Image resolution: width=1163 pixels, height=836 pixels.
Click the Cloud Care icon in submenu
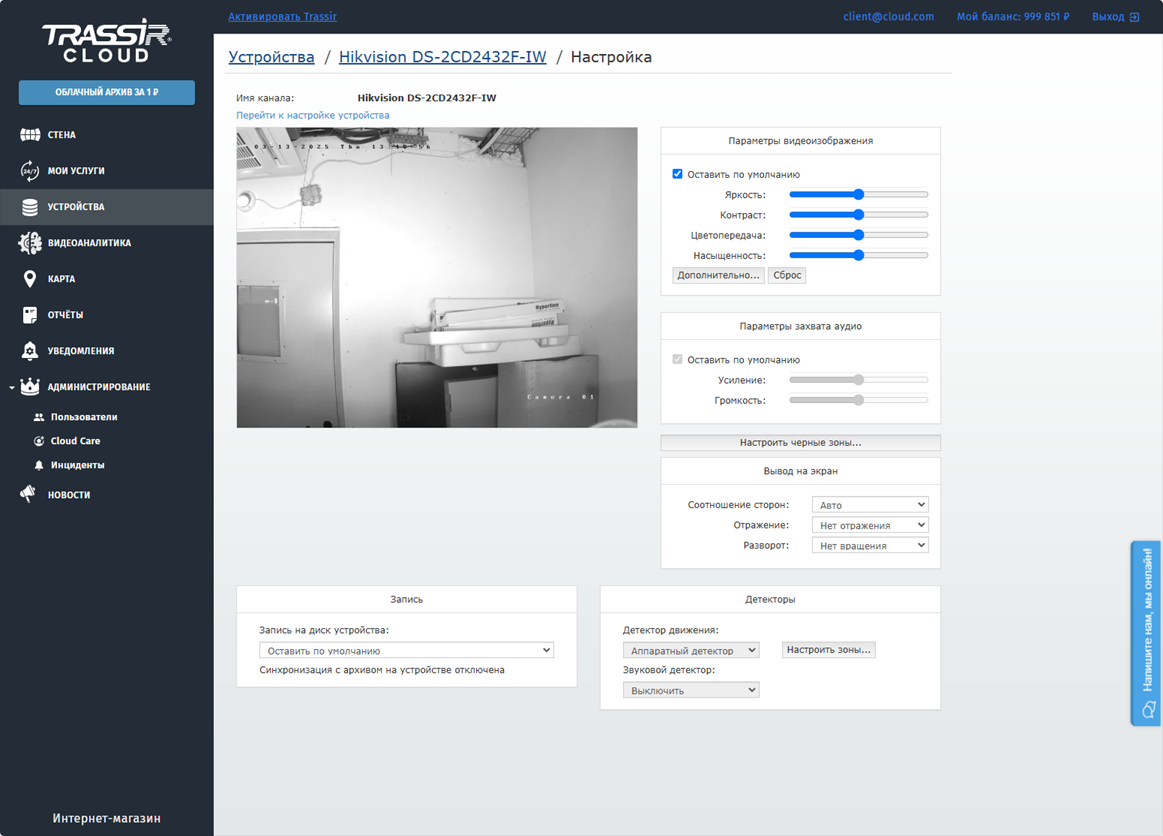pos(39,441)
